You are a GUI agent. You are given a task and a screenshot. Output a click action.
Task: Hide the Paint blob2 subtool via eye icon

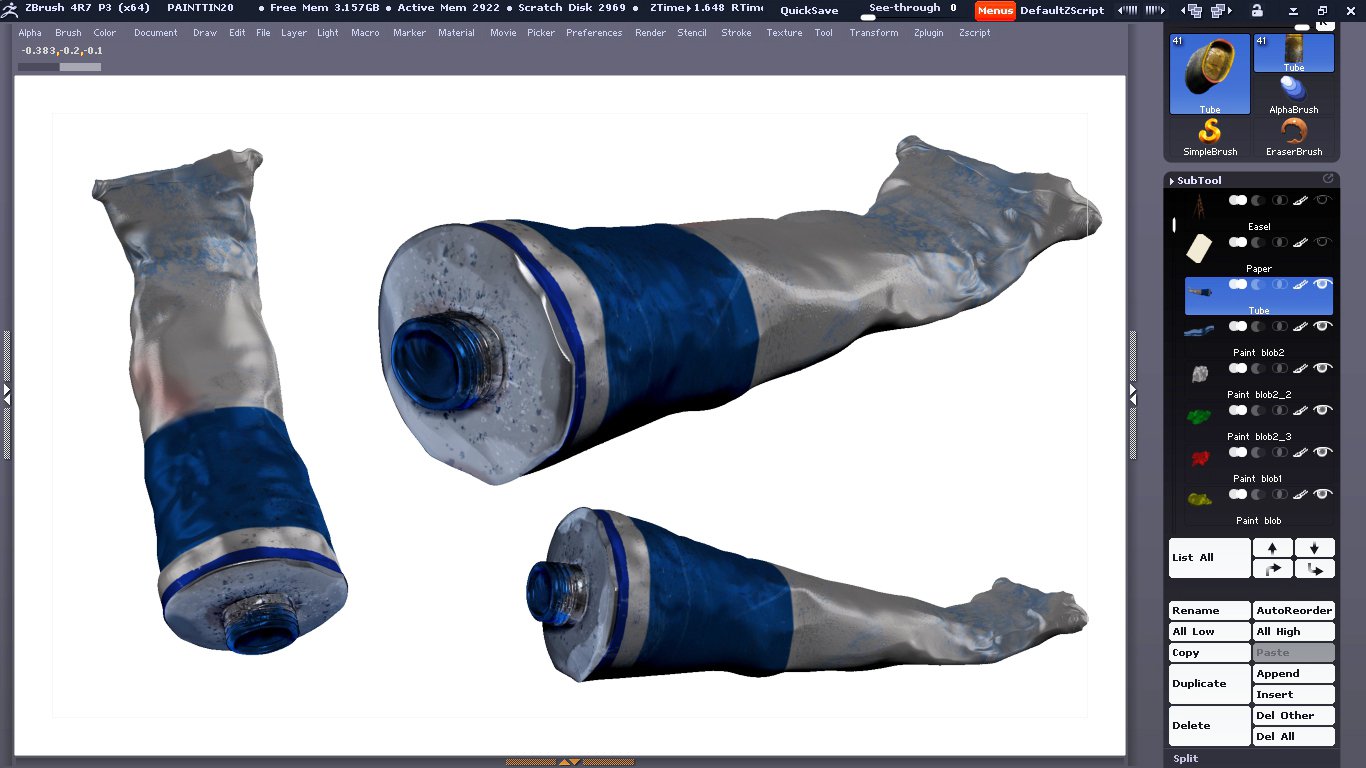click(x=1323, y=326)
